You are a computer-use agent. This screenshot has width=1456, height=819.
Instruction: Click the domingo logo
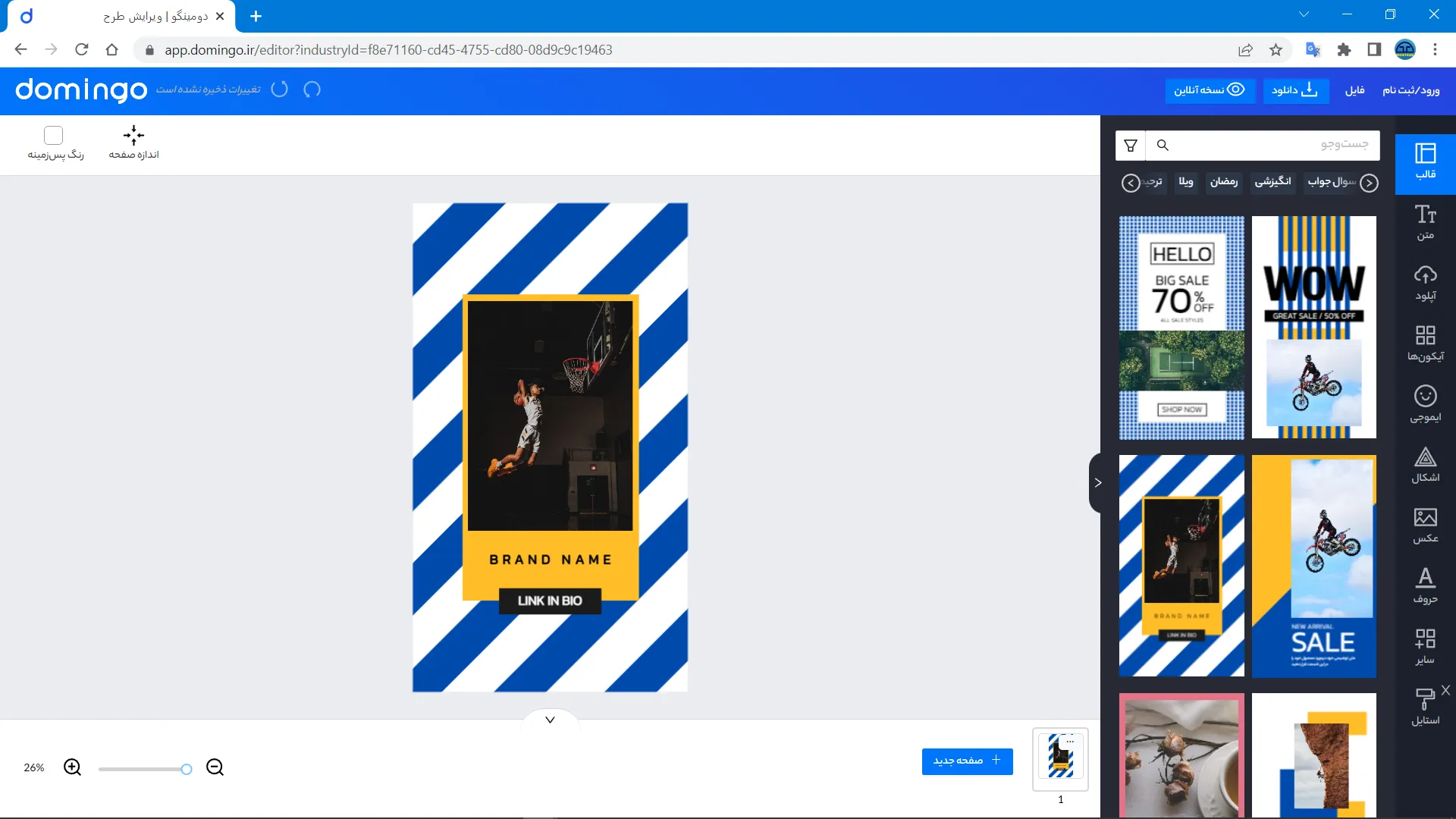coord(81,89)
